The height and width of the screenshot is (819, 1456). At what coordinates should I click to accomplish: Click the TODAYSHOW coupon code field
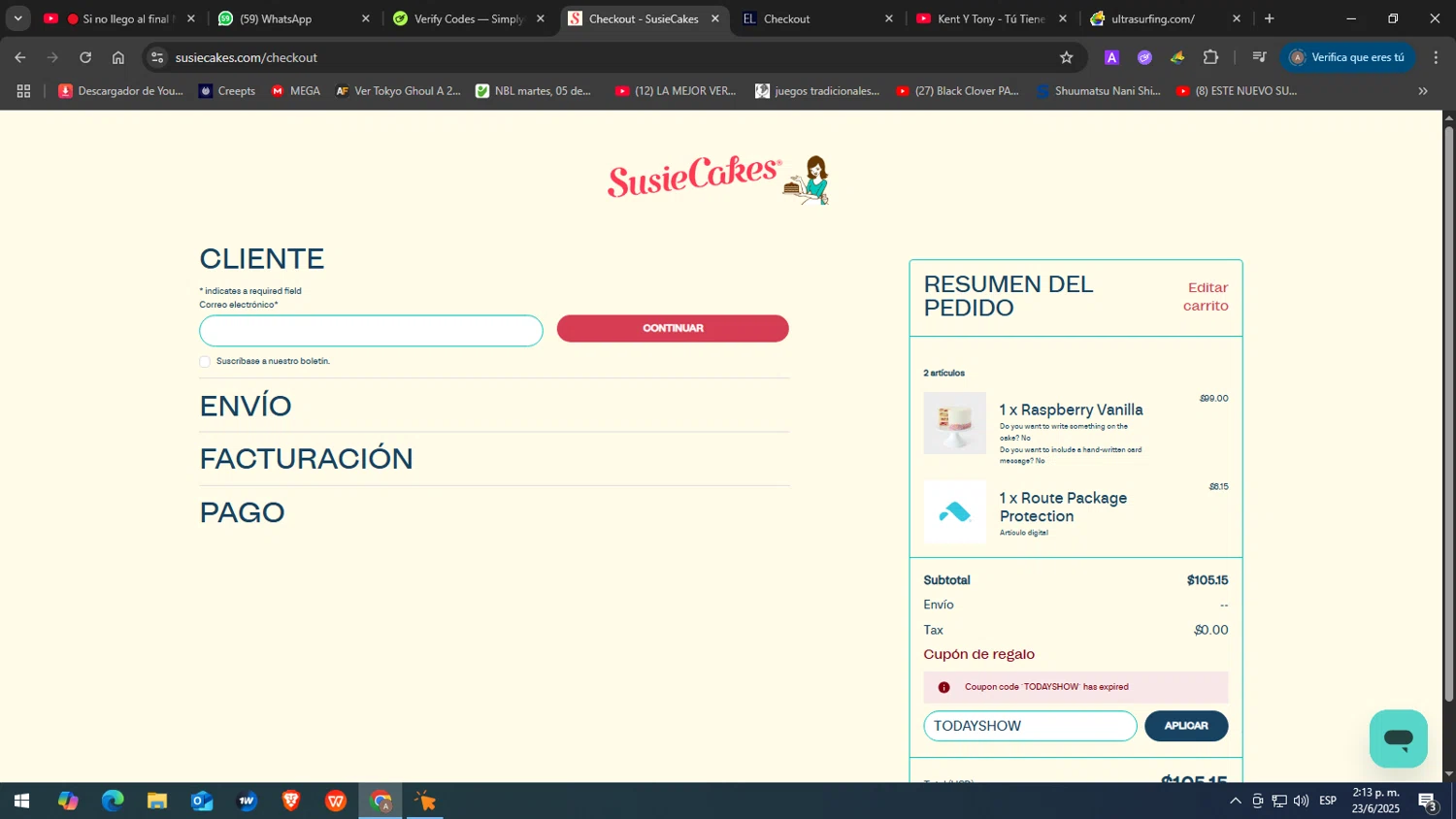tap(1030, 726)
